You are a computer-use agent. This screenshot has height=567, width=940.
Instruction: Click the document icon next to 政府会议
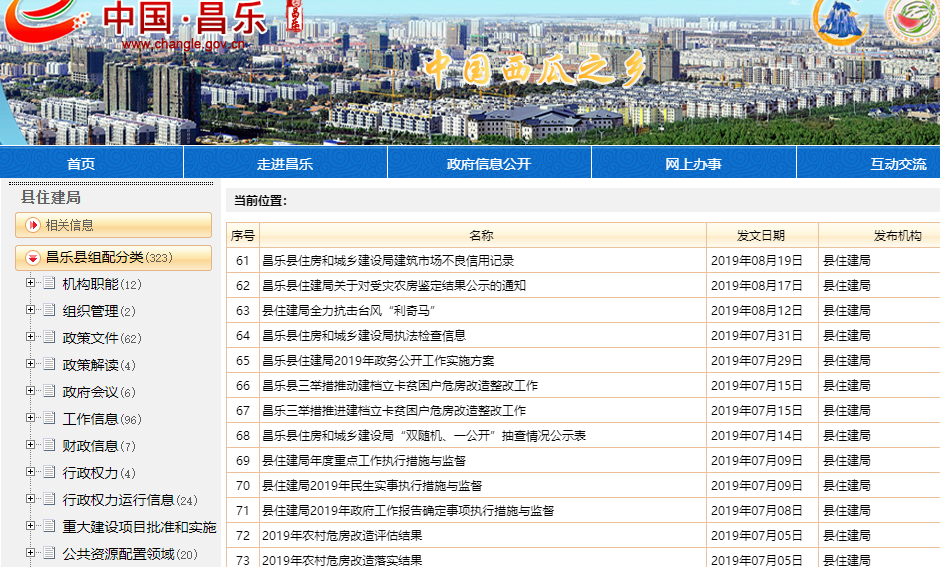49,392
